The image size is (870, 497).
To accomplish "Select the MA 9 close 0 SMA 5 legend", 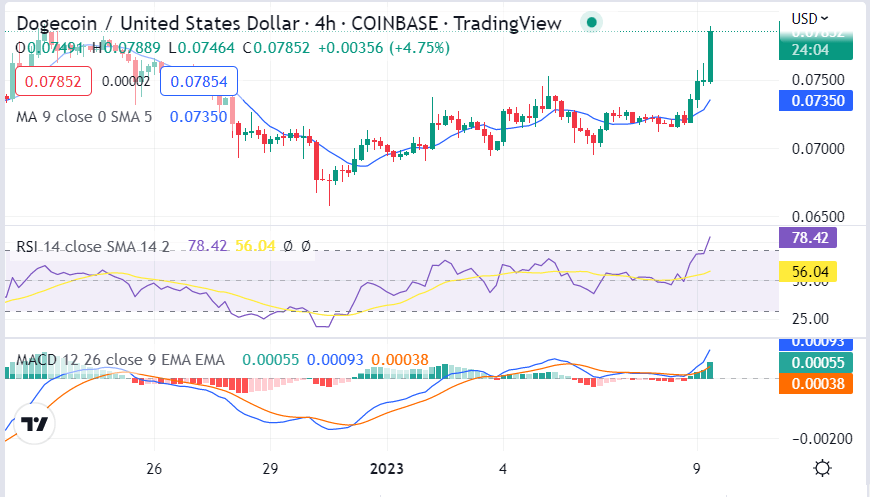I will coord(84,117).
